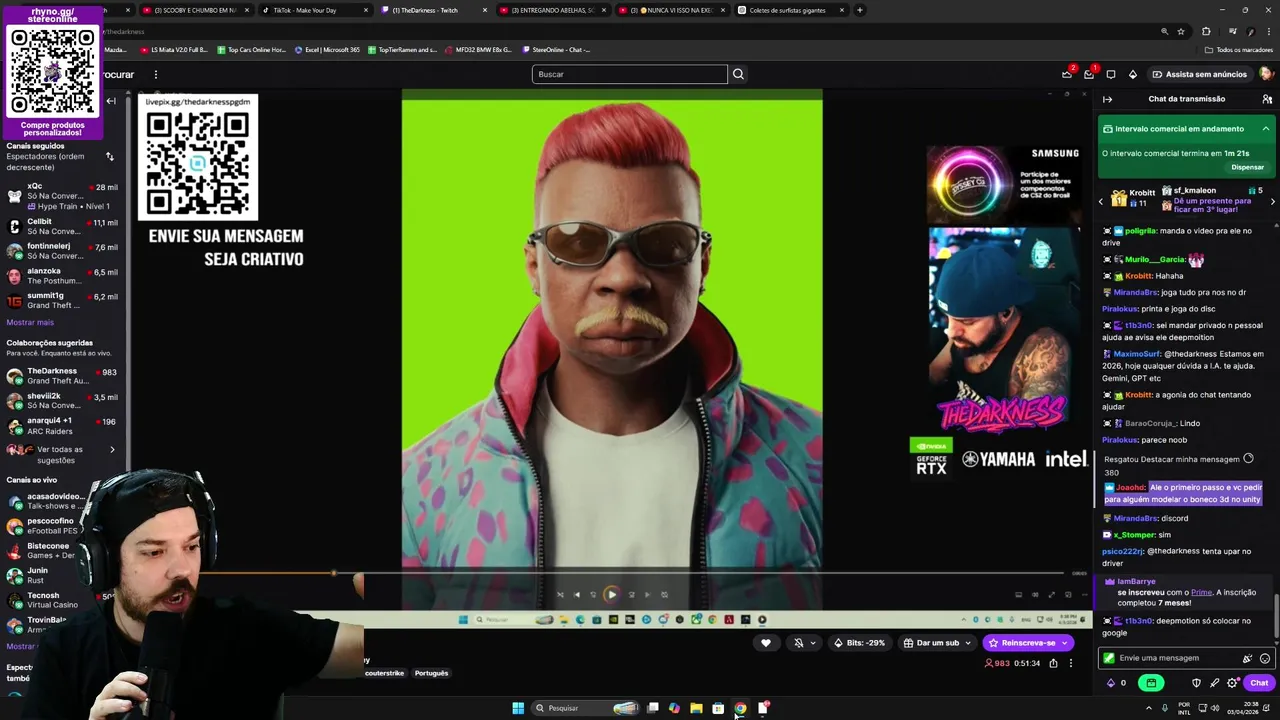The width and height of the screenshot is (1280, 720).
Task: Click the search magnifier button beside Buscar
Action: tap(738, 74)
